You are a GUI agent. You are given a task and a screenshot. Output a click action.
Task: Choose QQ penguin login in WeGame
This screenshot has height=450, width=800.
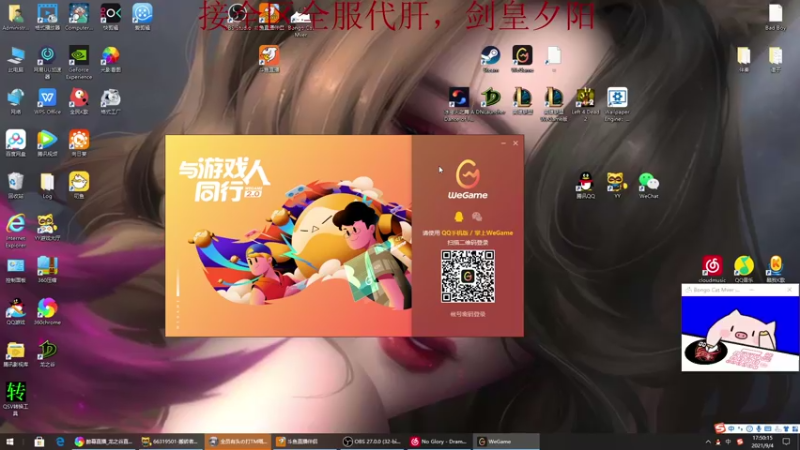pos(459,217)
